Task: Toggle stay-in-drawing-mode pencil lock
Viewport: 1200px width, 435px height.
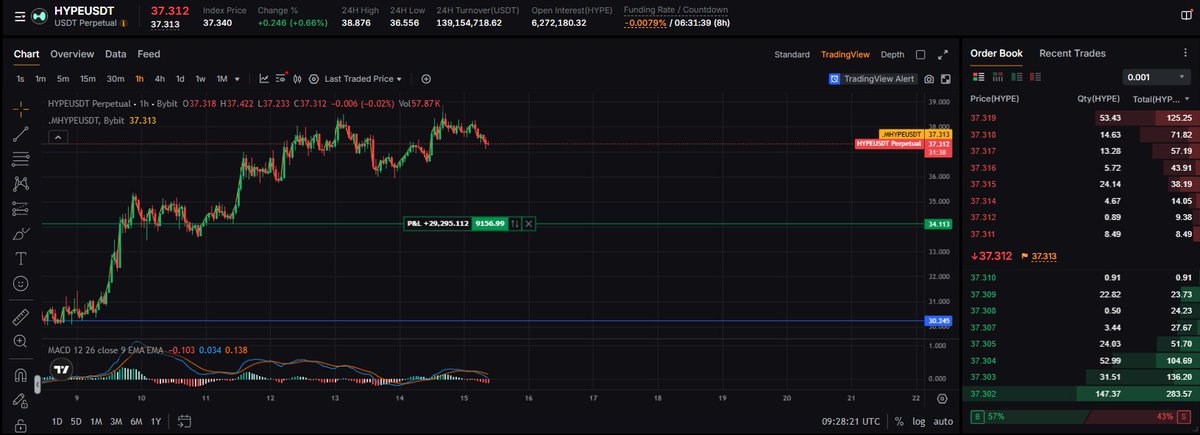Action: click(x=20, y=401)
